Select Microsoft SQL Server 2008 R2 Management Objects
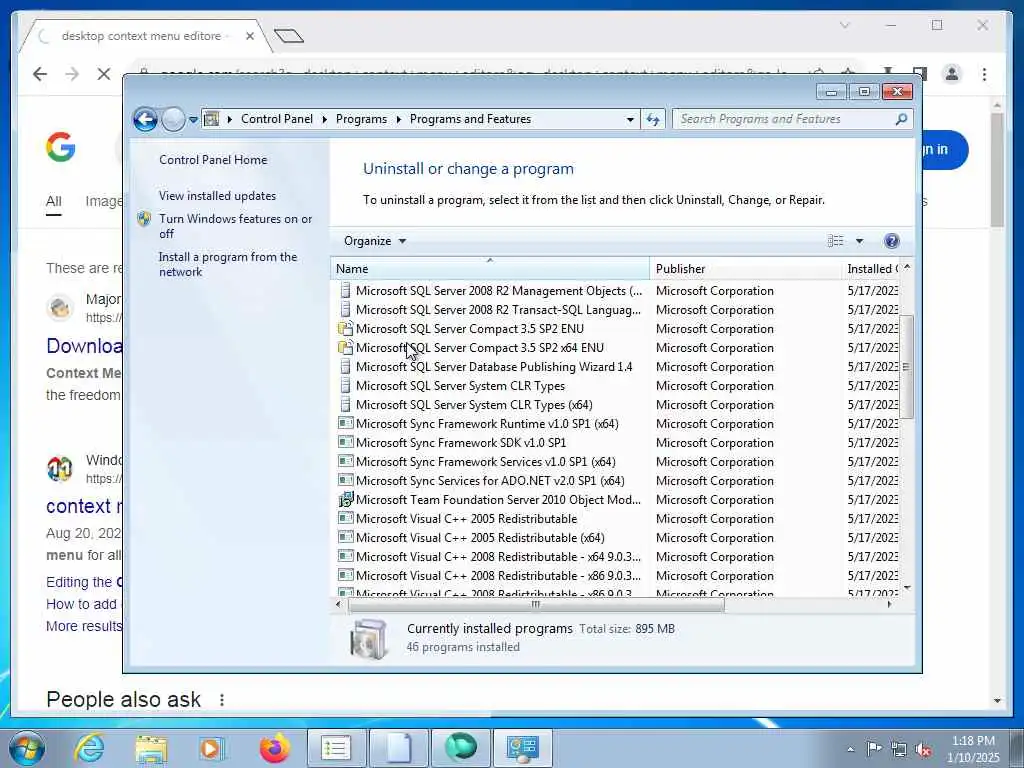The image size is (1024, 768). [x=498, y=291]
